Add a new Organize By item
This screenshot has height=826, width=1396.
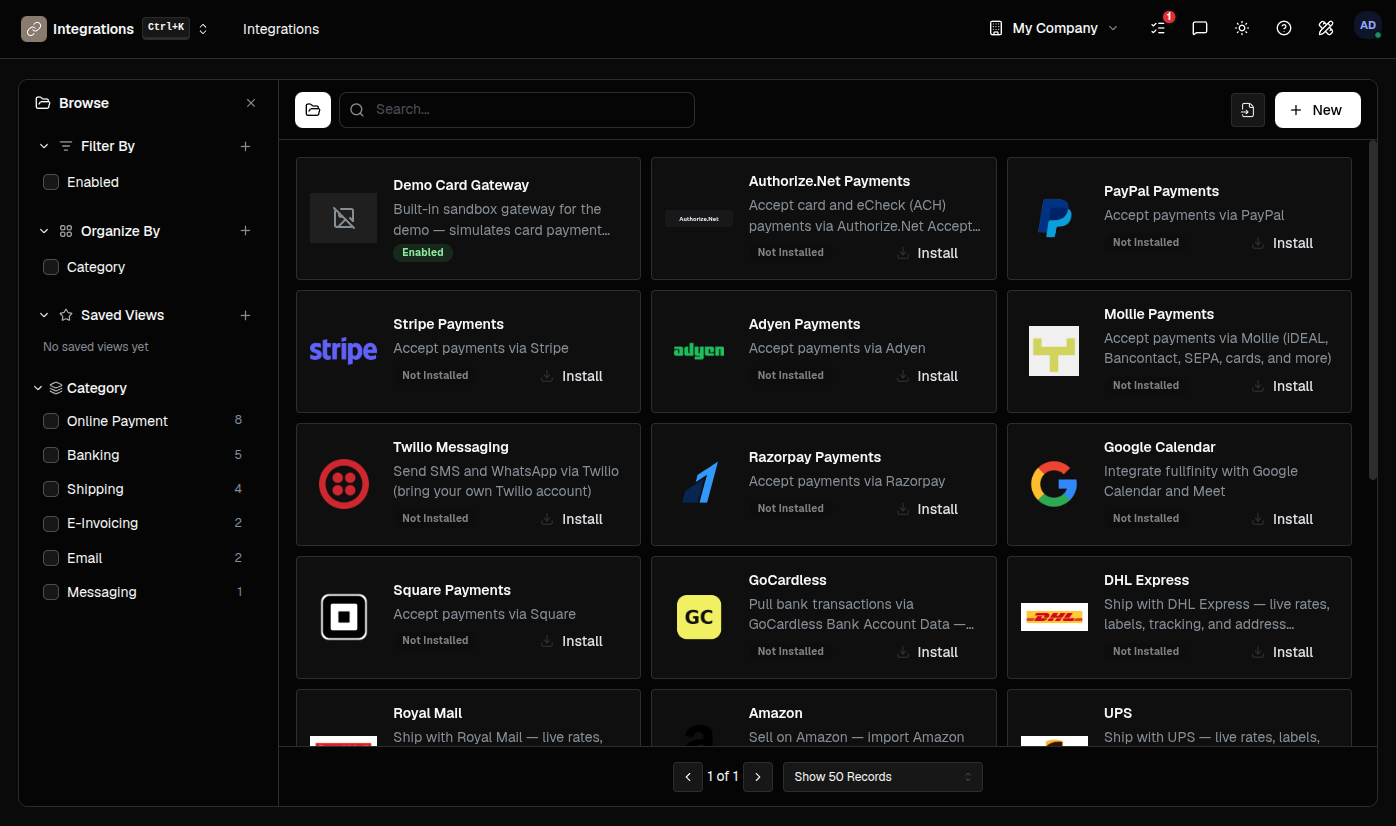(x=245, y=231)
